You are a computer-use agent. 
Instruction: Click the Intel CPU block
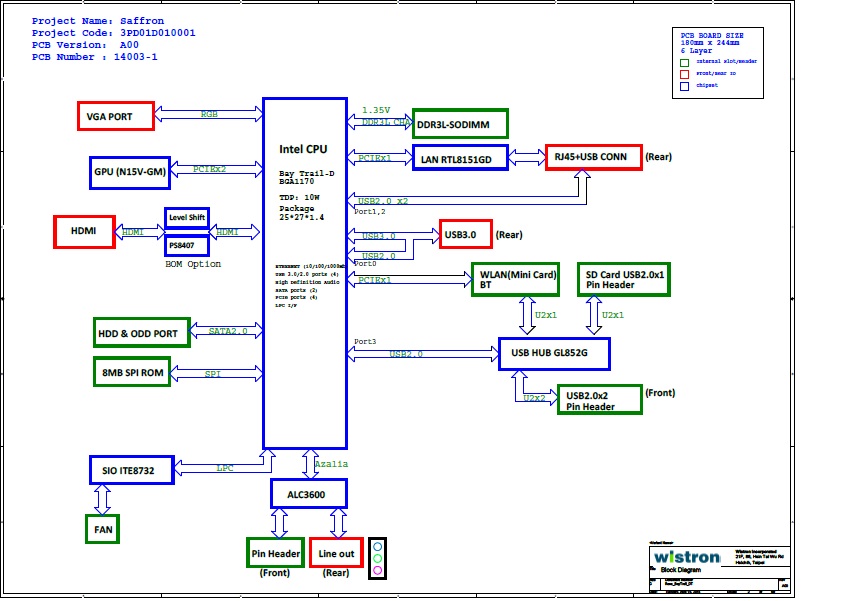(304, 272)
